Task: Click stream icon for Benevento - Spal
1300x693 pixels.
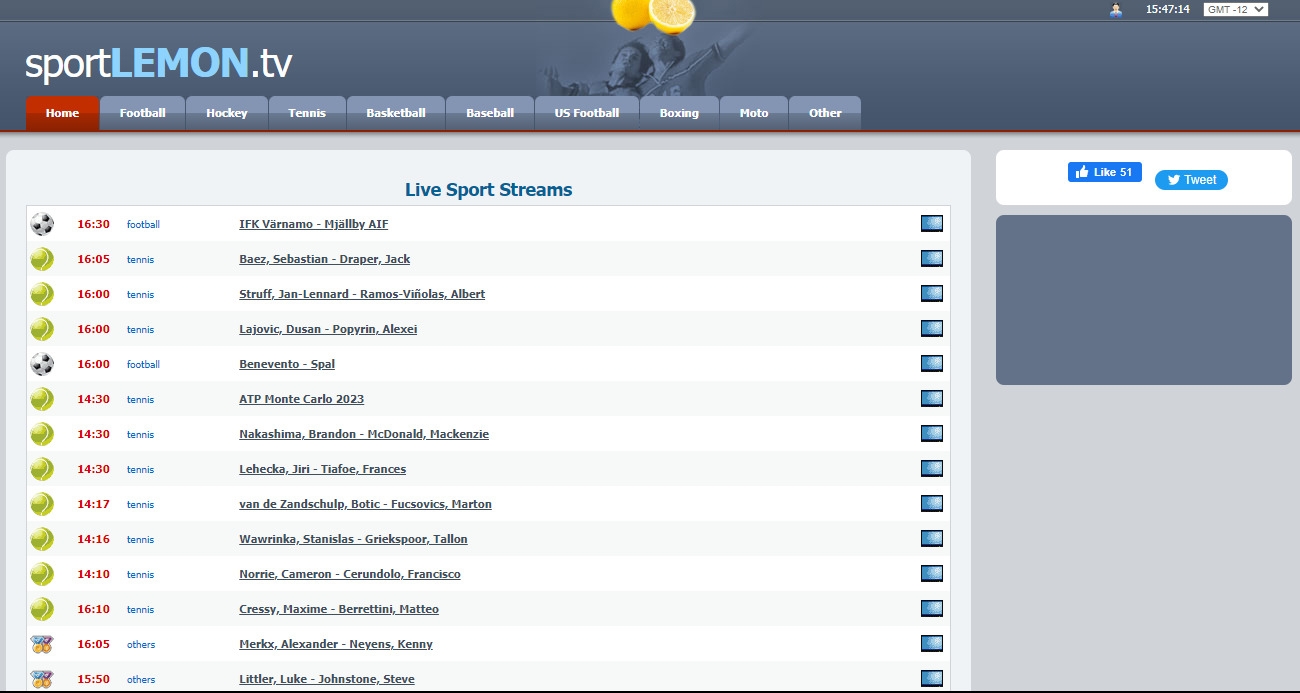Action: pos(931,363)
